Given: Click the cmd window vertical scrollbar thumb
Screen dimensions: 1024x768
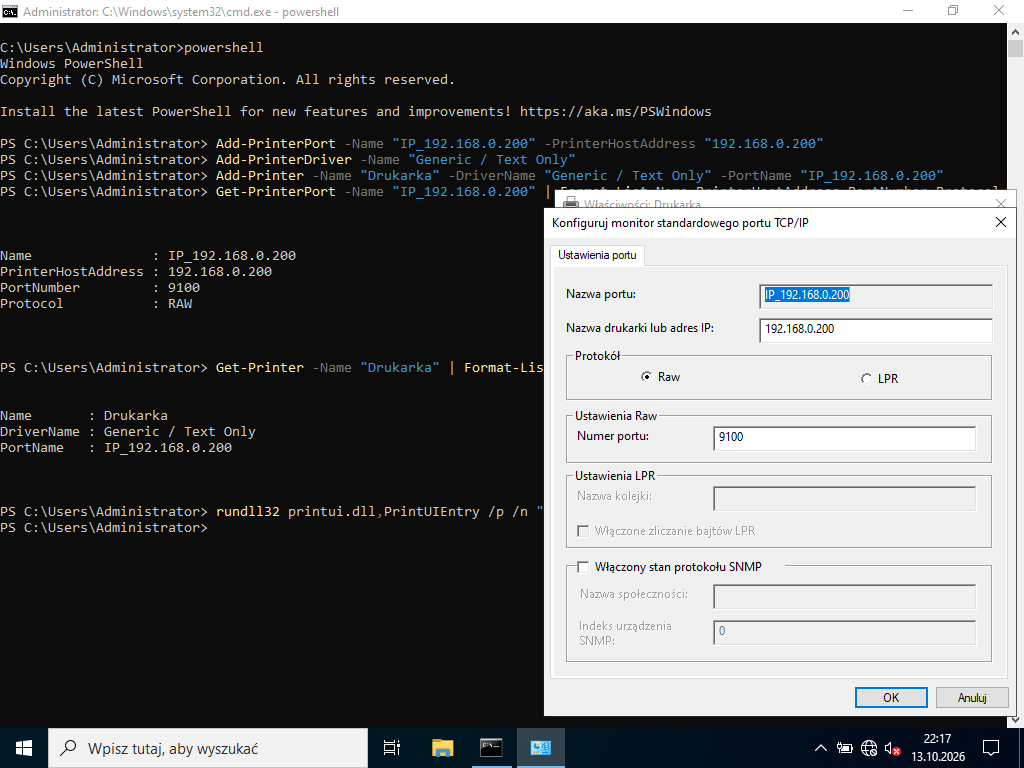Looking at the screenshot, I should click(x=1015, y=48).
